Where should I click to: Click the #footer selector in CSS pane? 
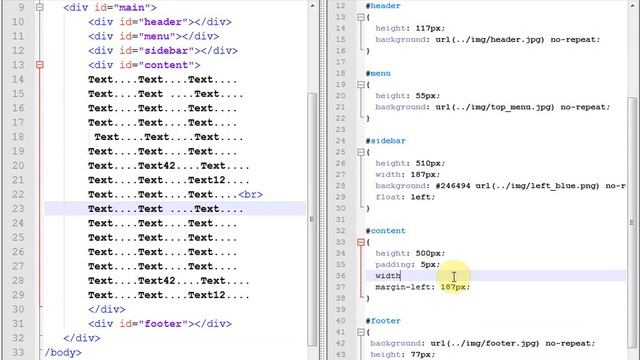tap(383, 321)
